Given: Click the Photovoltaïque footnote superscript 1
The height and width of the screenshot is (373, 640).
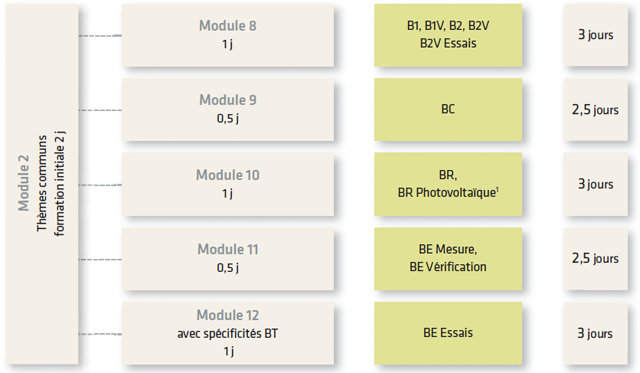Looking at the screenshot, I should click(497, 189).
